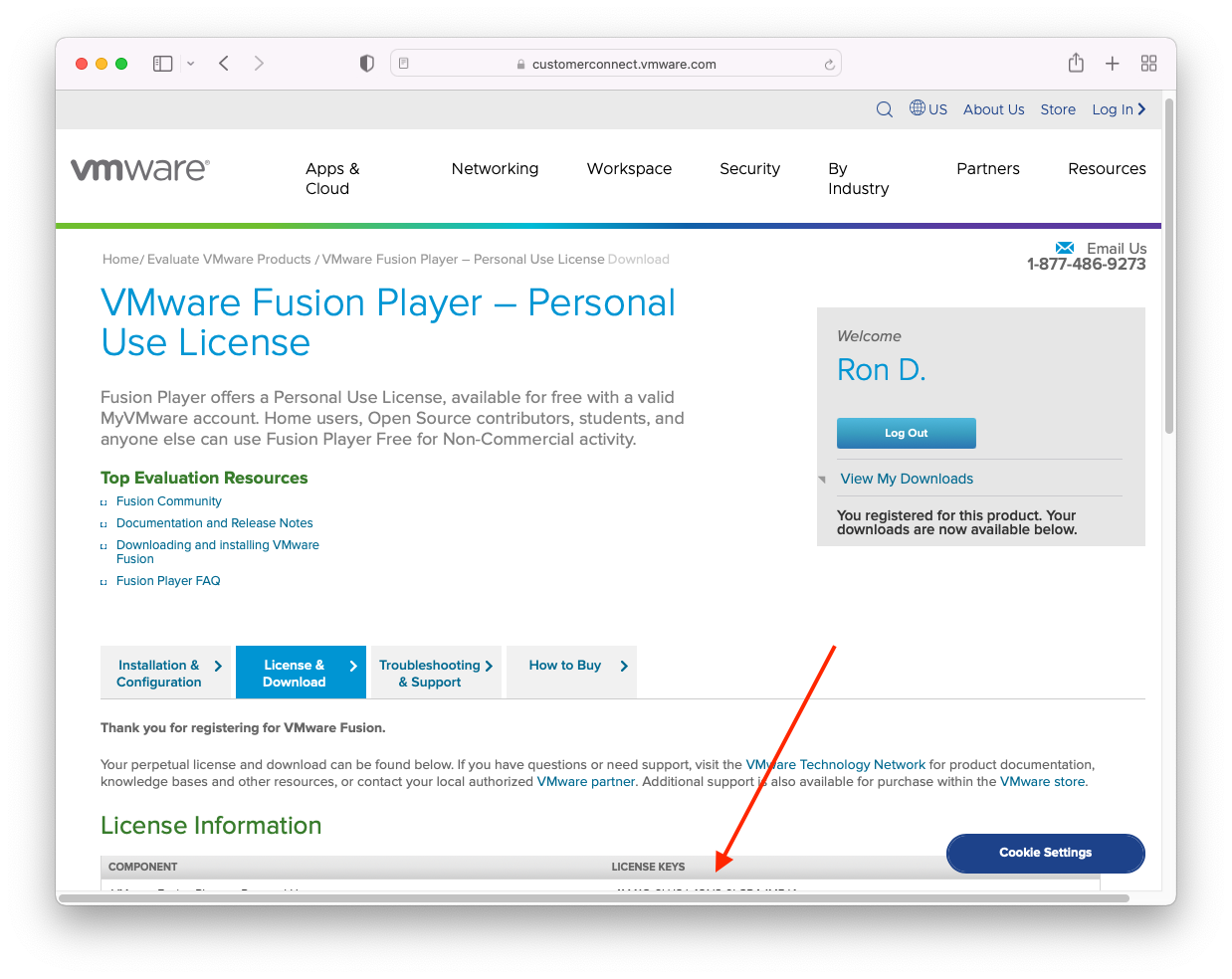Click the Cookie Settings button
Screen dimensions: 1232x979
click(1045, 853)
